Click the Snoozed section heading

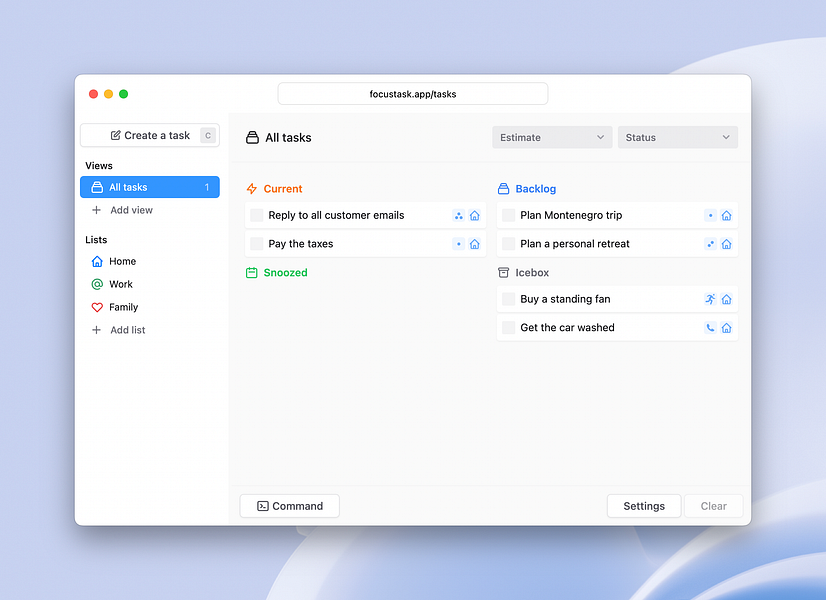pyautogui.click(x=286, y=273)
